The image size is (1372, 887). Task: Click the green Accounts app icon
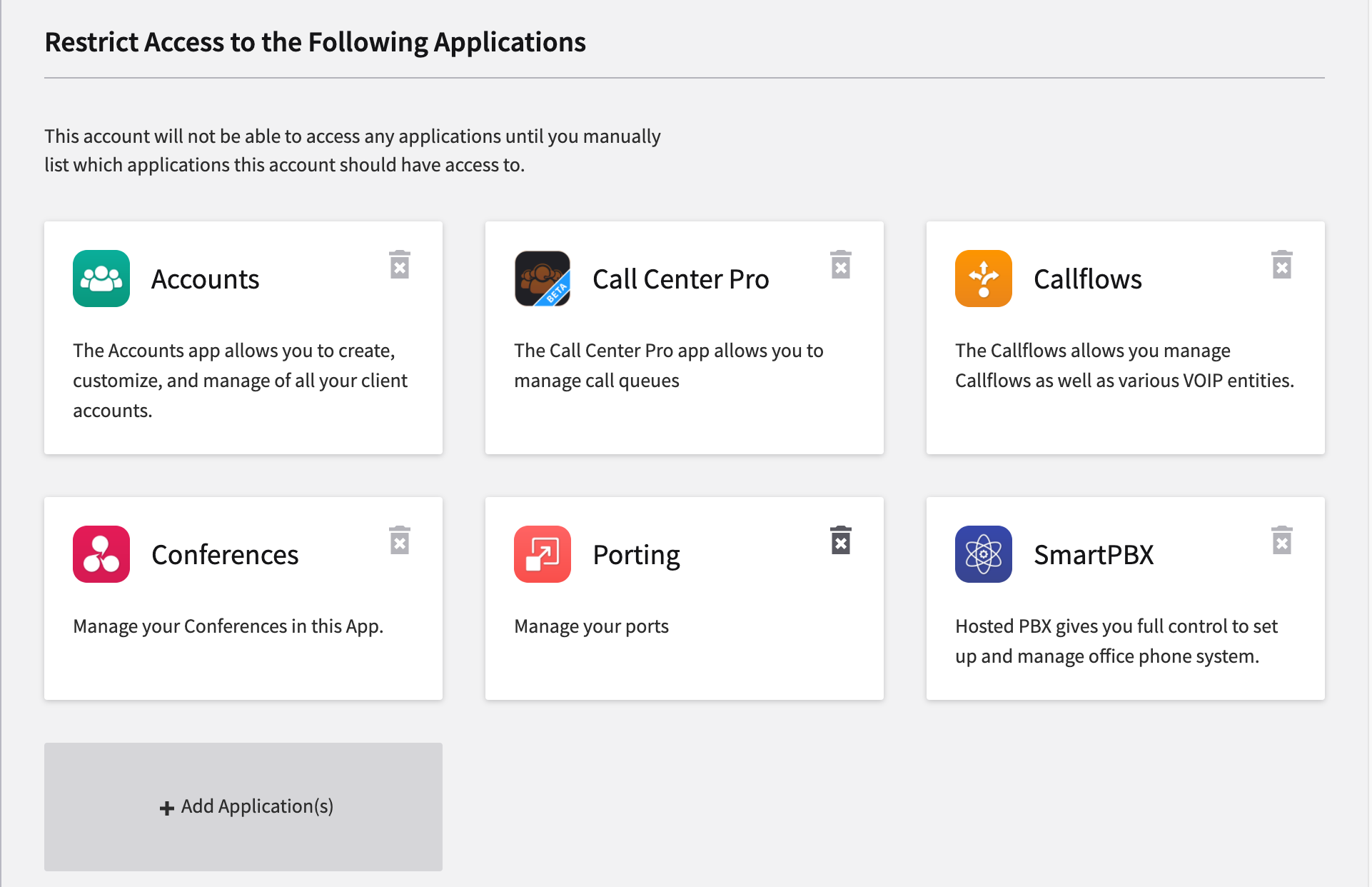pos(101,279)
